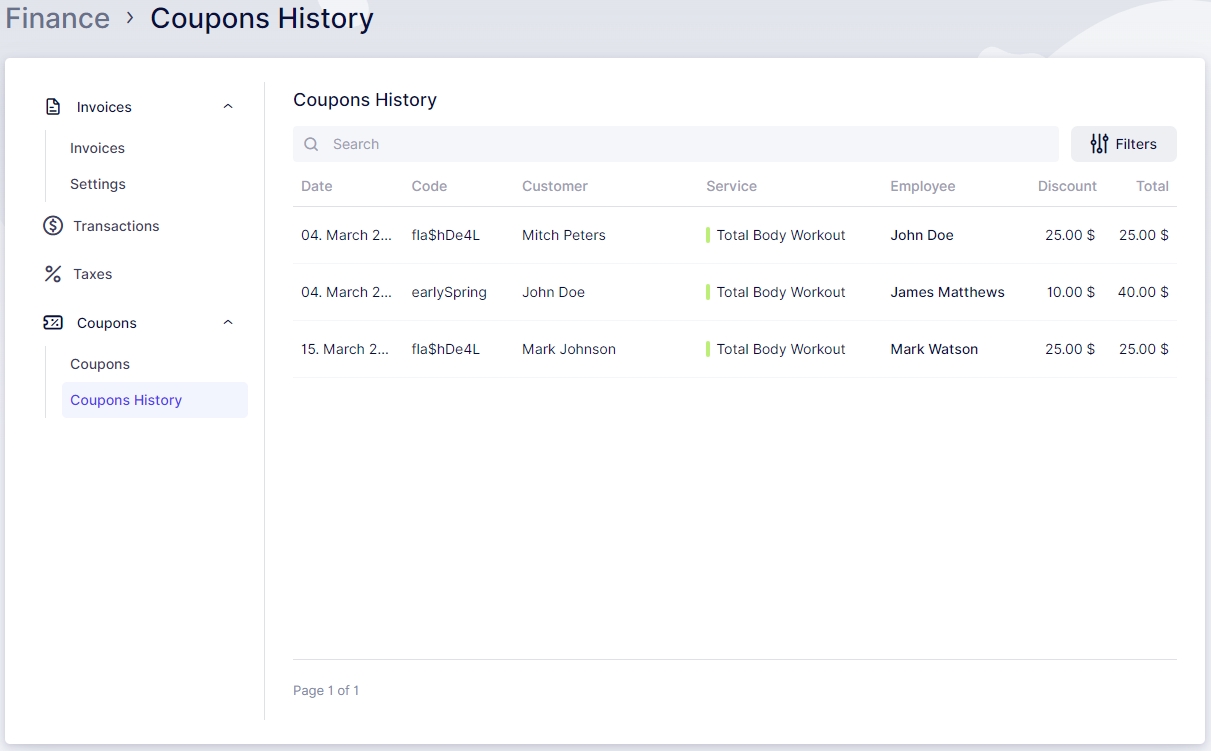The image size is (1211, 751).
Task: Click the Invoices document icon in sidebar
Action: click(54, 107)
